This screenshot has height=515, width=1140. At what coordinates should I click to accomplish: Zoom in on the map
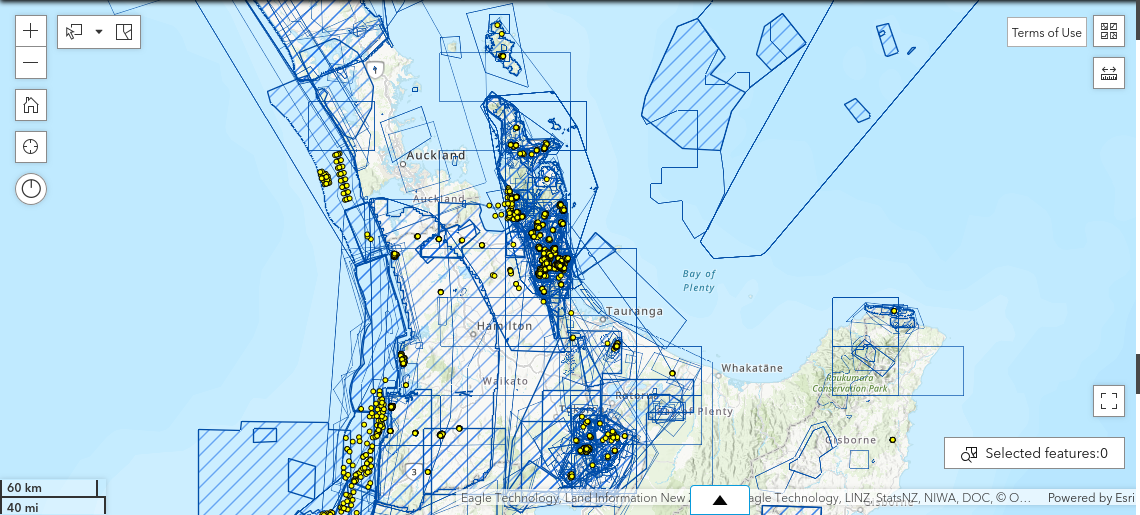tap(31, 31)
